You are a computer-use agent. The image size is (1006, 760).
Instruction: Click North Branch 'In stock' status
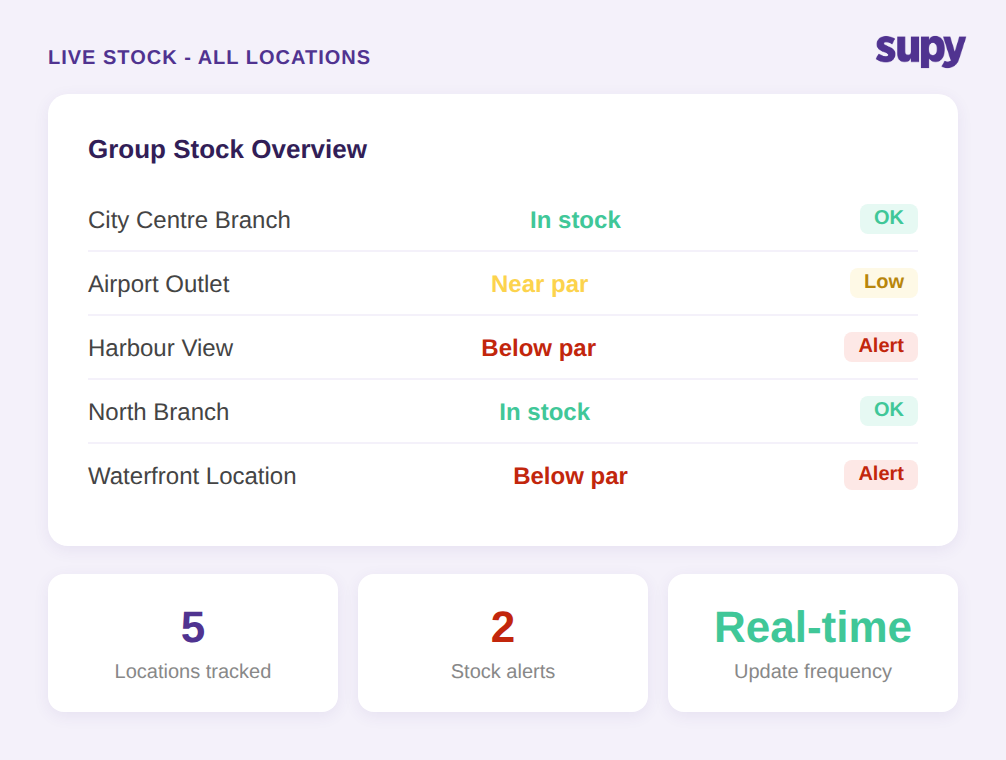pyautogui.click(x=544, y=412)
